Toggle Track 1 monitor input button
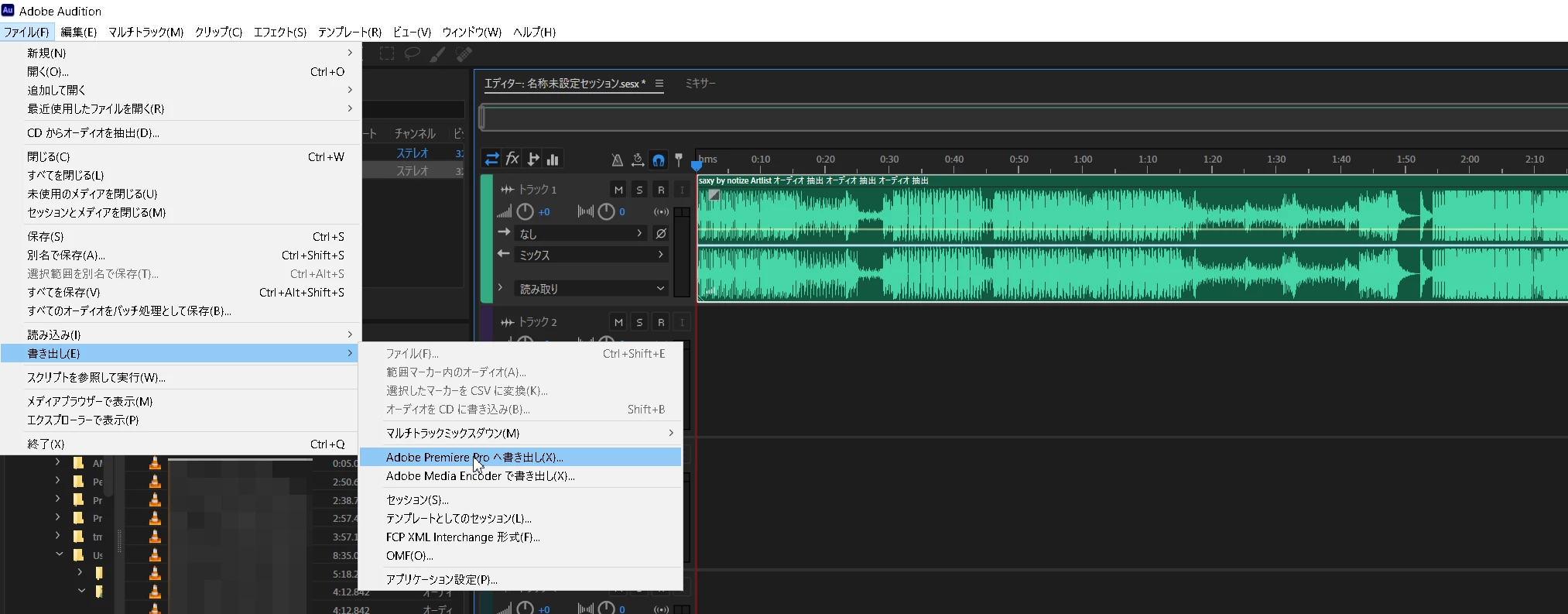This screenshot has height=614, width=1568. (x=682, y=190)
